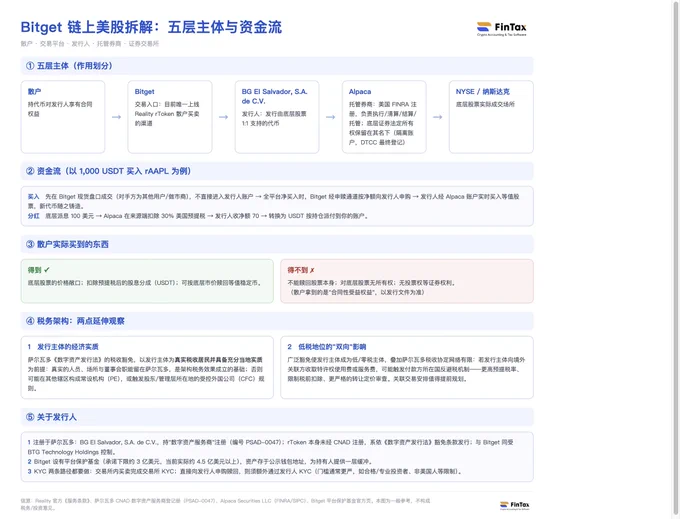Viewport: 680px width, 519px height.
Task: Click the heading '1 发行主体的经济实质'
Action: [x=63, y=347]
